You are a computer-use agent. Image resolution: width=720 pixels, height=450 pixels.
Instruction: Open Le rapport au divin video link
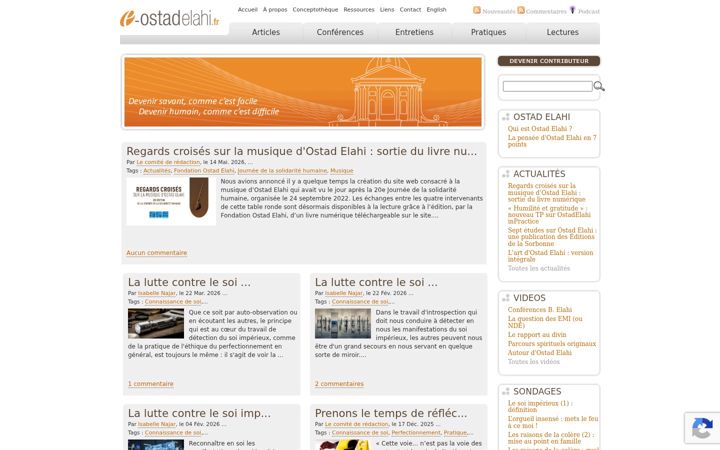pos(537,335)
